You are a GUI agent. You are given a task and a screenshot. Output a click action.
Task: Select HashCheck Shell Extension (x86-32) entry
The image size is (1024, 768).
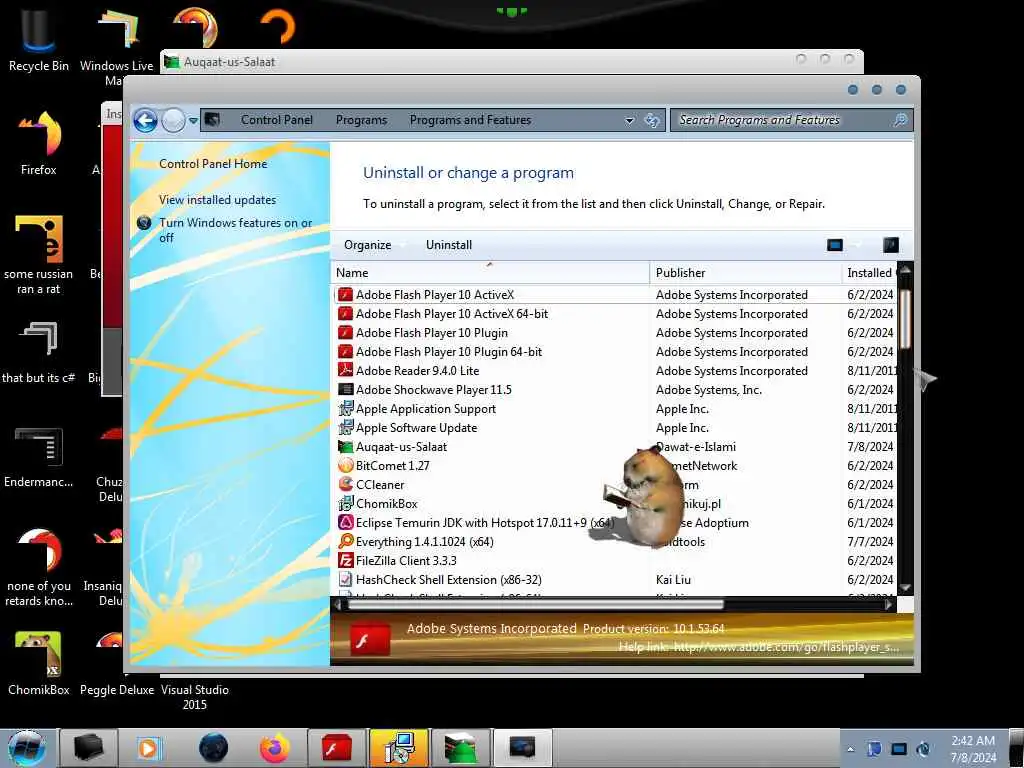[x=615, y=579]
